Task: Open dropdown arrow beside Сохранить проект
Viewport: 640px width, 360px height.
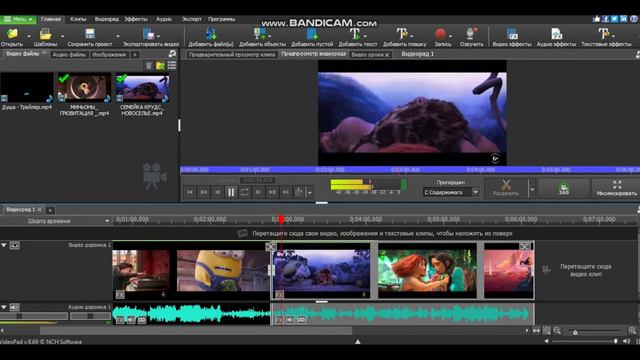Action: (x=118, y=36)
